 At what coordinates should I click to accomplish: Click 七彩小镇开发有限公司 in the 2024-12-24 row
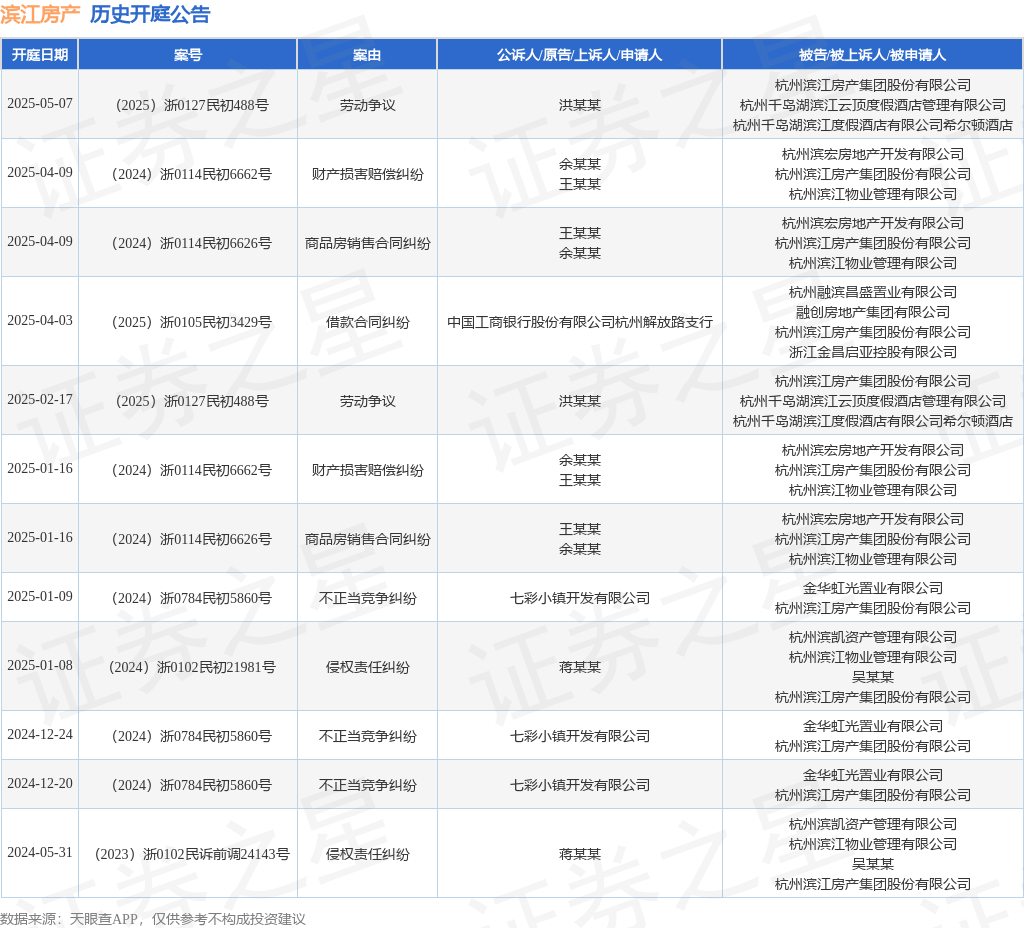click(x=580, y=737)
